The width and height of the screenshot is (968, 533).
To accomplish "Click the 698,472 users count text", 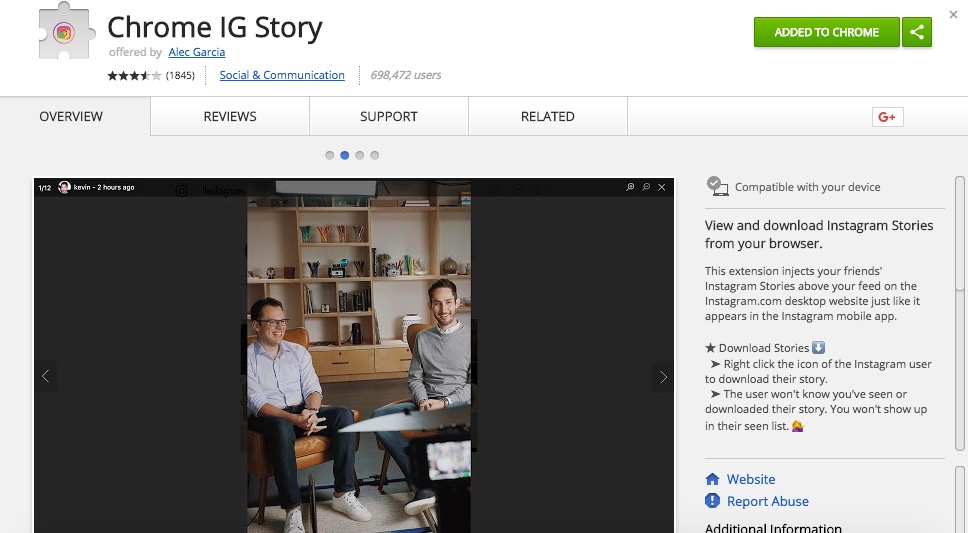I will (406, 75).
